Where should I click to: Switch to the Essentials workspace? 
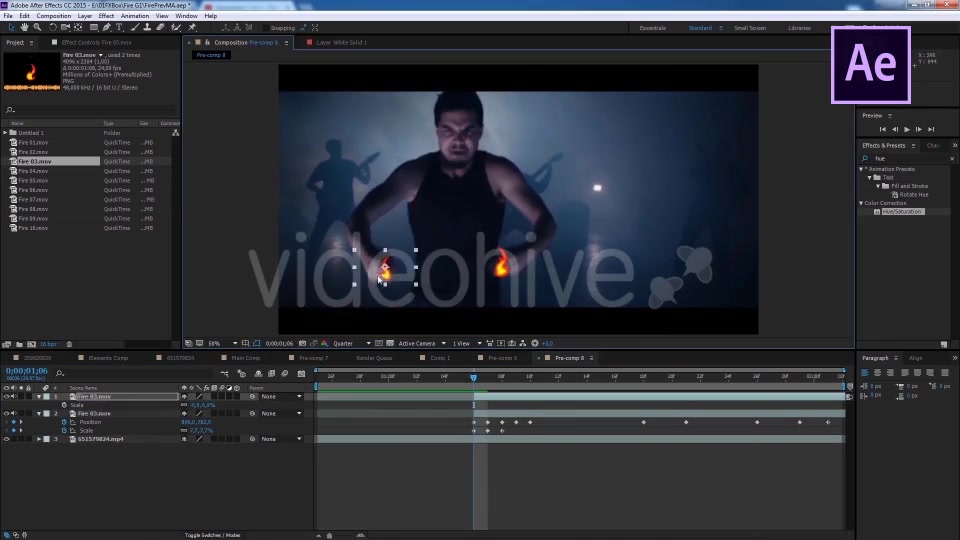tap(653, 28)
